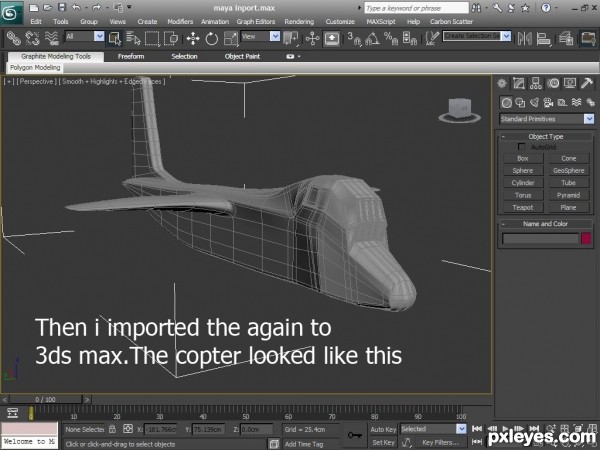Screen dimensions: 600x450
Task: Click the Set Keys large key icon
Action: click(355, 435)
